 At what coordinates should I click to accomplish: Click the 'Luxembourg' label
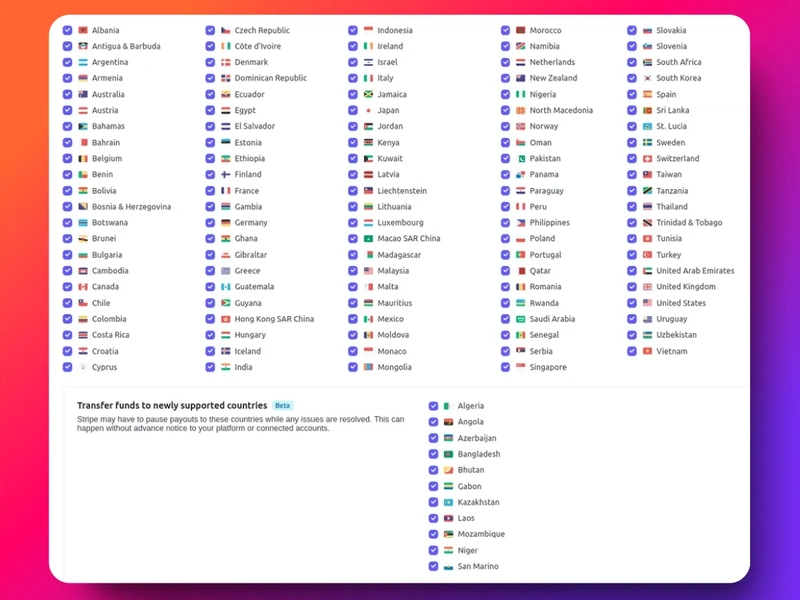pyautogui.click(x=401, y=222)
